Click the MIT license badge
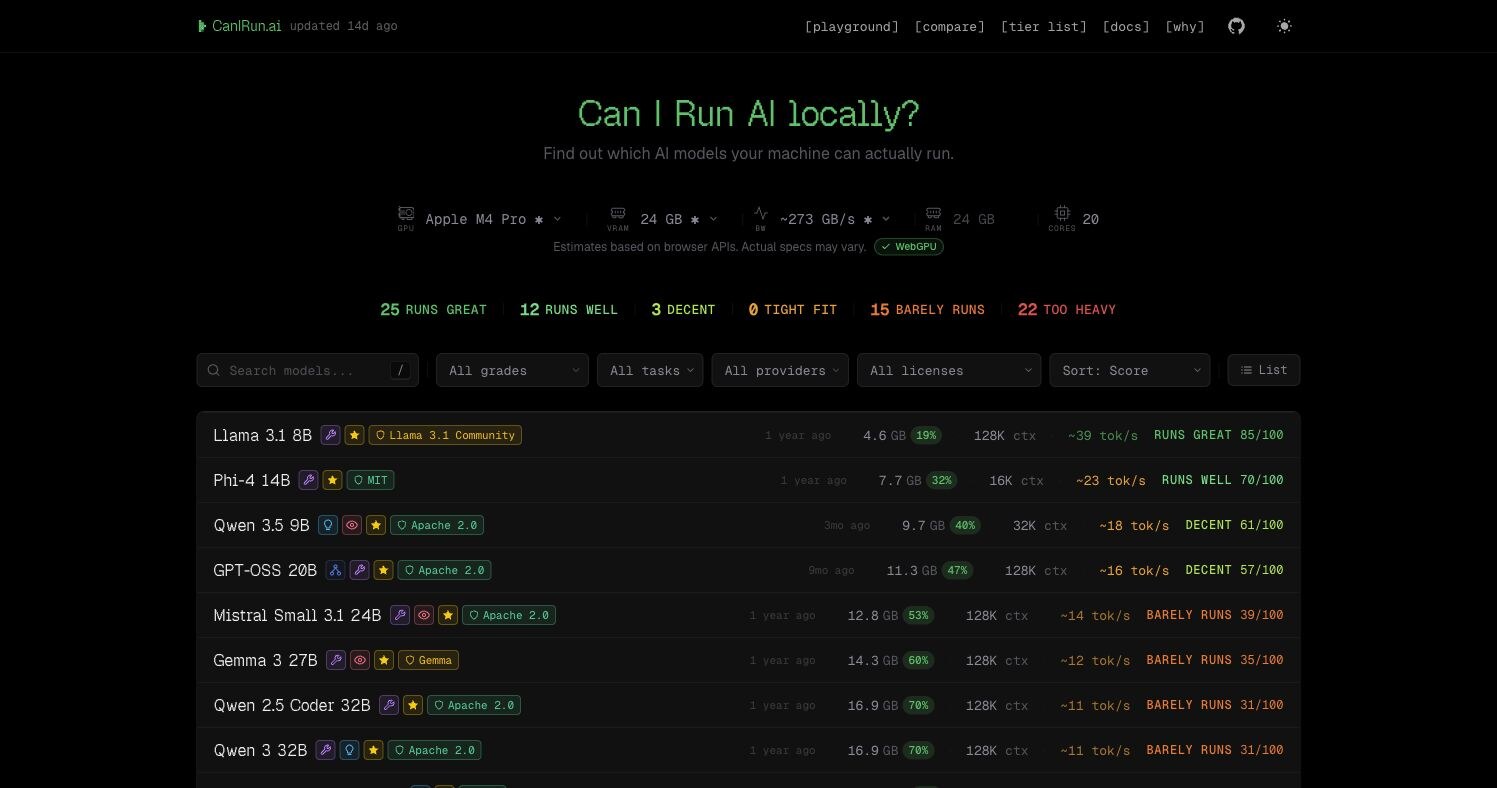 coord(370,480)
